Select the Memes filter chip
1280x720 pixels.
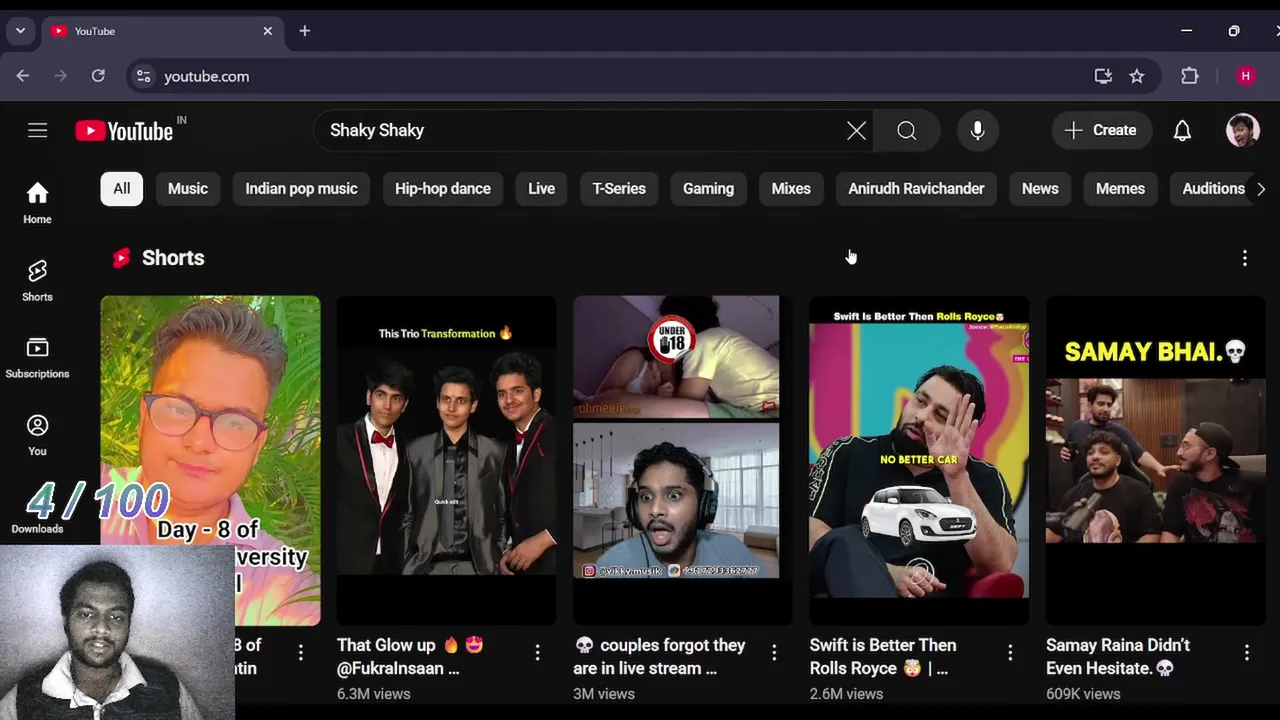(x=1120, y=188)
